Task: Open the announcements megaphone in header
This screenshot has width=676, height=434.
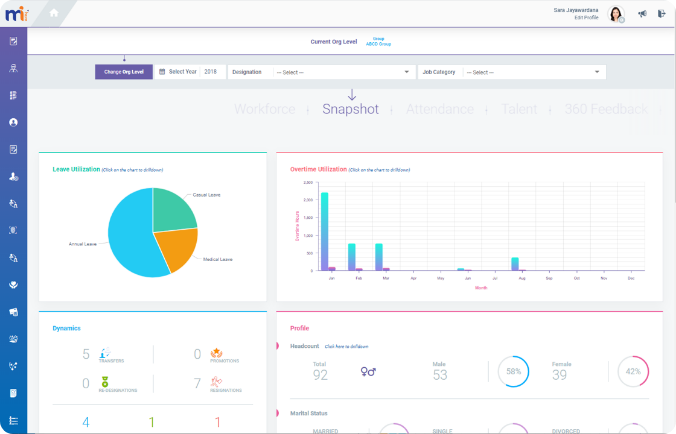Action: [x=642, y=14]
